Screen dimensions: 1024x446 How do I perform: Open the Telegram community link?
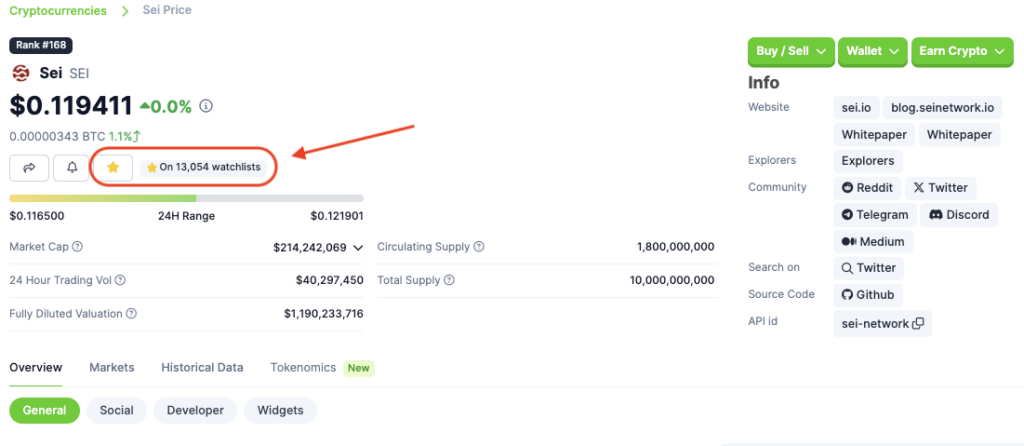pyautogui.click(x=874, y=215)
